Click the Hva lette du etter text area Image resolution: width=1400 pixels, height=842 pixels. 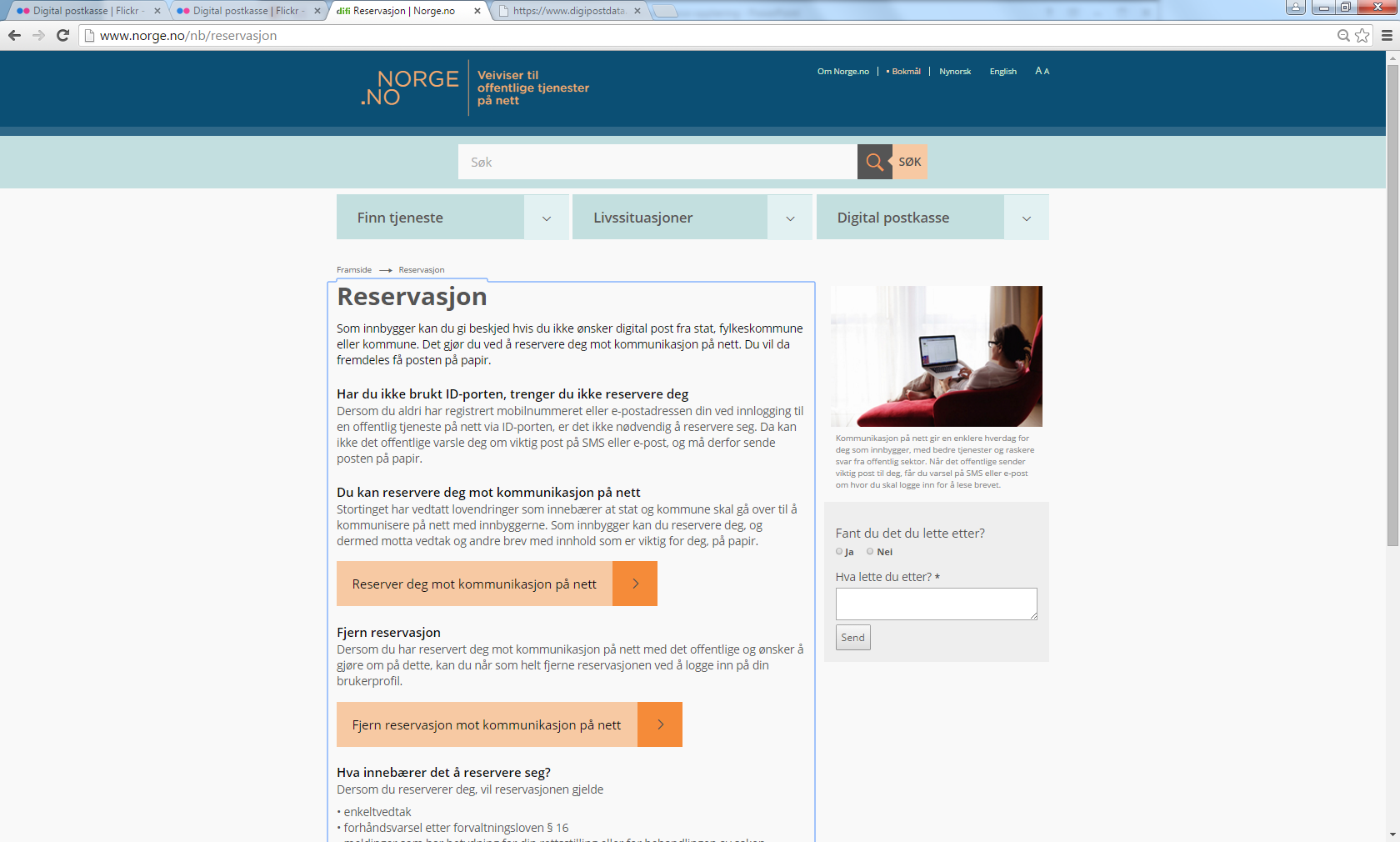[936, 604]
